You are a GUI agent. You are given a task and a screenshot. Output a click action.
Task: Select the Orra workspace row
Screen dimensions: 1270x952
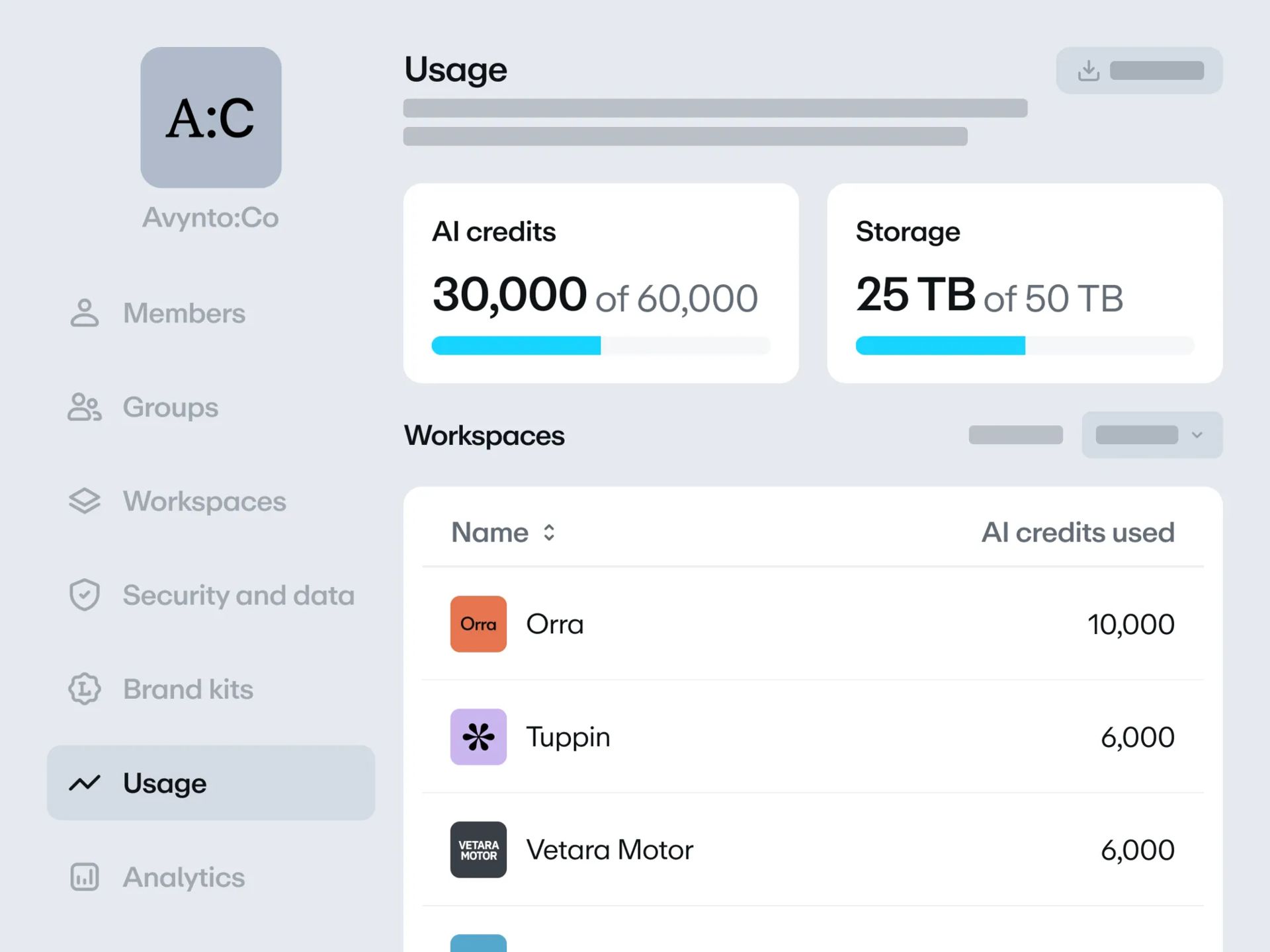812,624
